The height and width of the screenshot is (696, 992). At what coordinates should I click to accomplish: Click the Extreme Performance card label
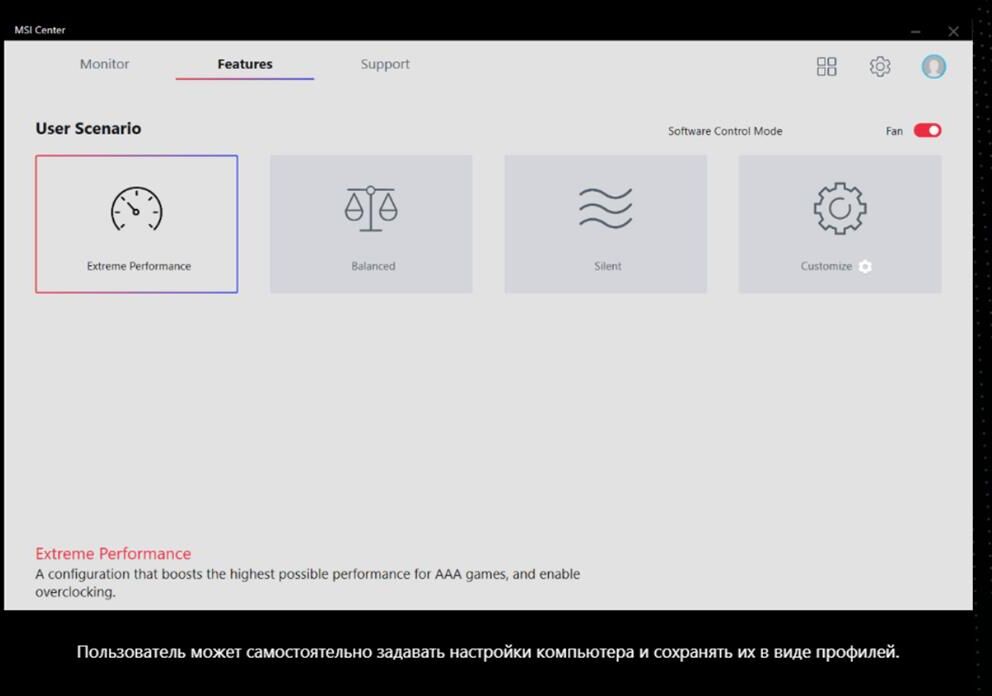pyautogui.click(x=139, y=266)
